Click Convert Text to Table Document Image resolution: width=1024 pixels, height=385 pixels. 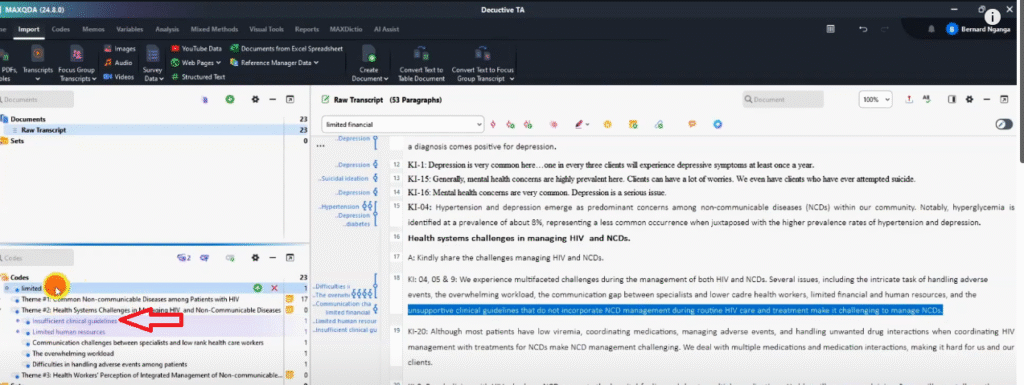coord(421,63)
